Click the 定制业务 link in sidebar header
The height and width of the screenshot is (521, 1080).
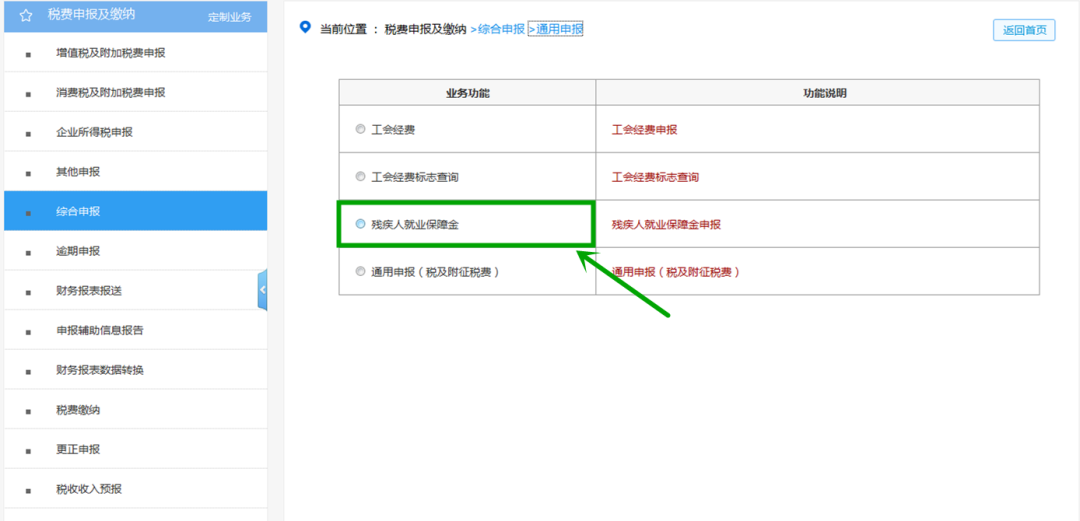pyautogui.click(x=230, y=17)
